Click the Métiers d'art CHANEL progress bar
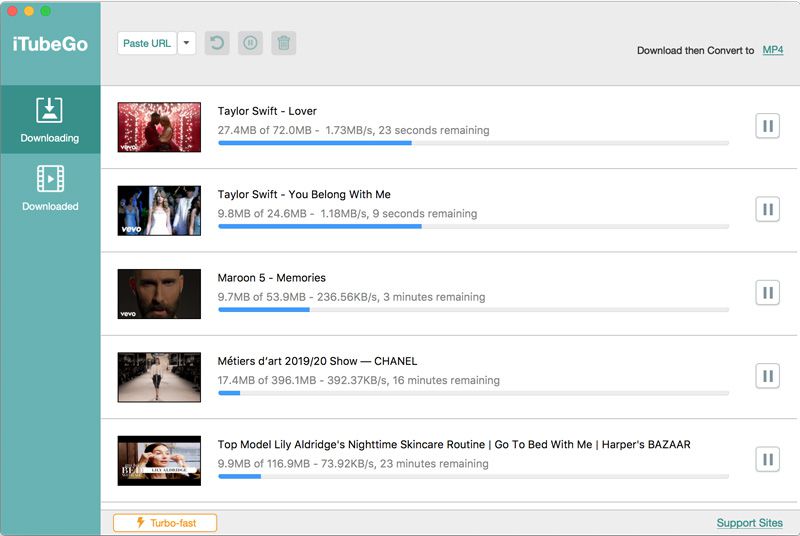The width and height of the screenshot is (800, 536). (473, 393)
